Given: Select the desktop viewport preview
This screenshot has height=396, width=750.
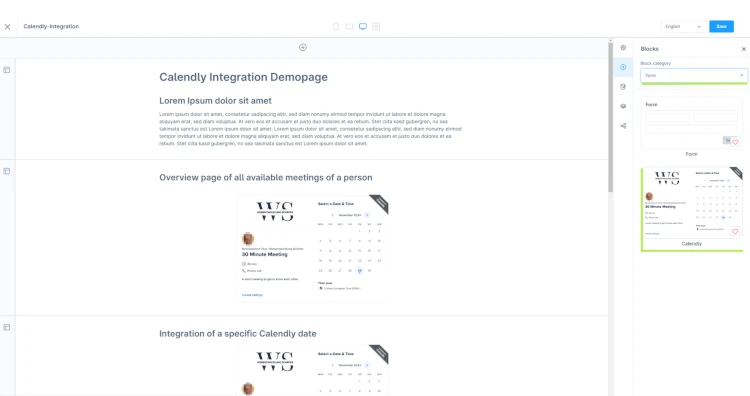Looking at the screenshot, I should 363,26.
